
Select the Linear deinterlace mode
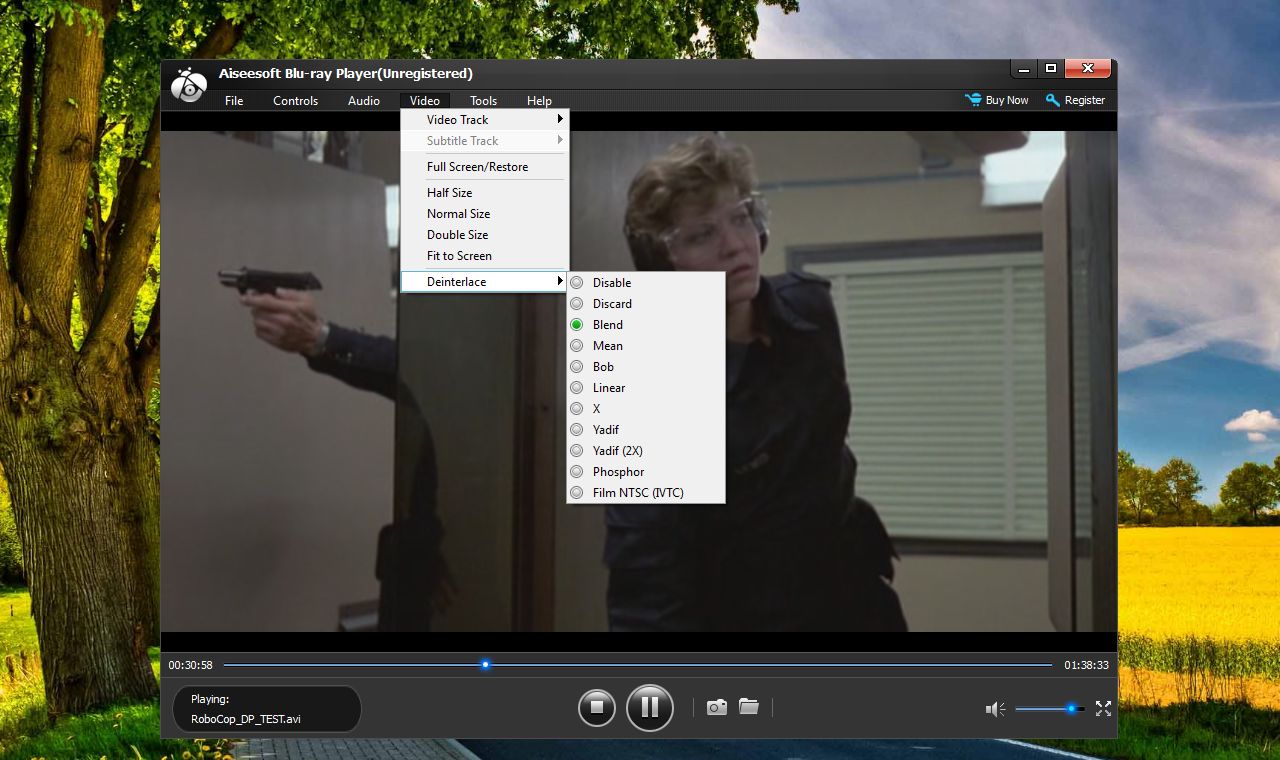click(x=646, y=388)
